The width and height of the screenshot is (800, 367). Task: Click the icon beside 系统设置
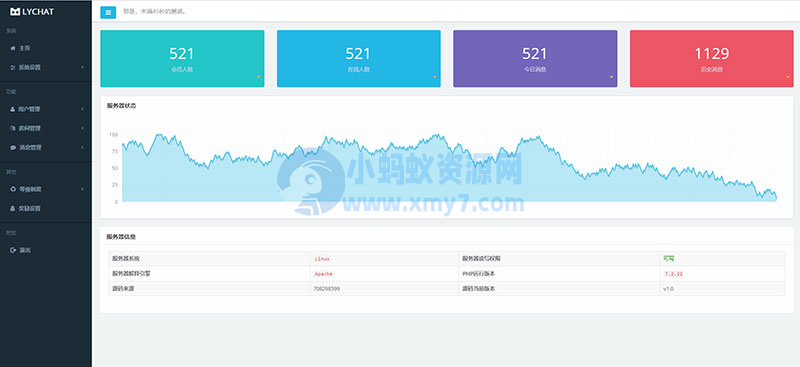coord(13,67)
